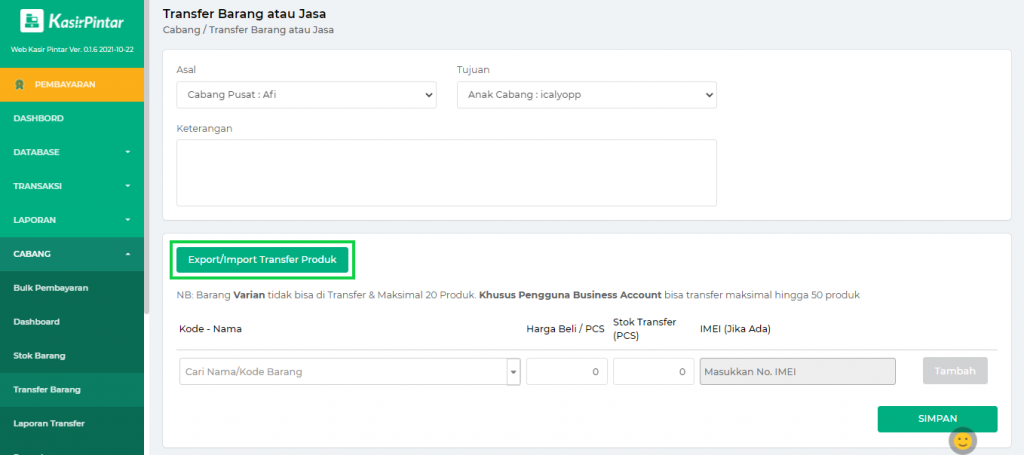Viewport: 1024px width, 455px height.
Task: Open the Pembayaran menu item
Action: [65, 84]
